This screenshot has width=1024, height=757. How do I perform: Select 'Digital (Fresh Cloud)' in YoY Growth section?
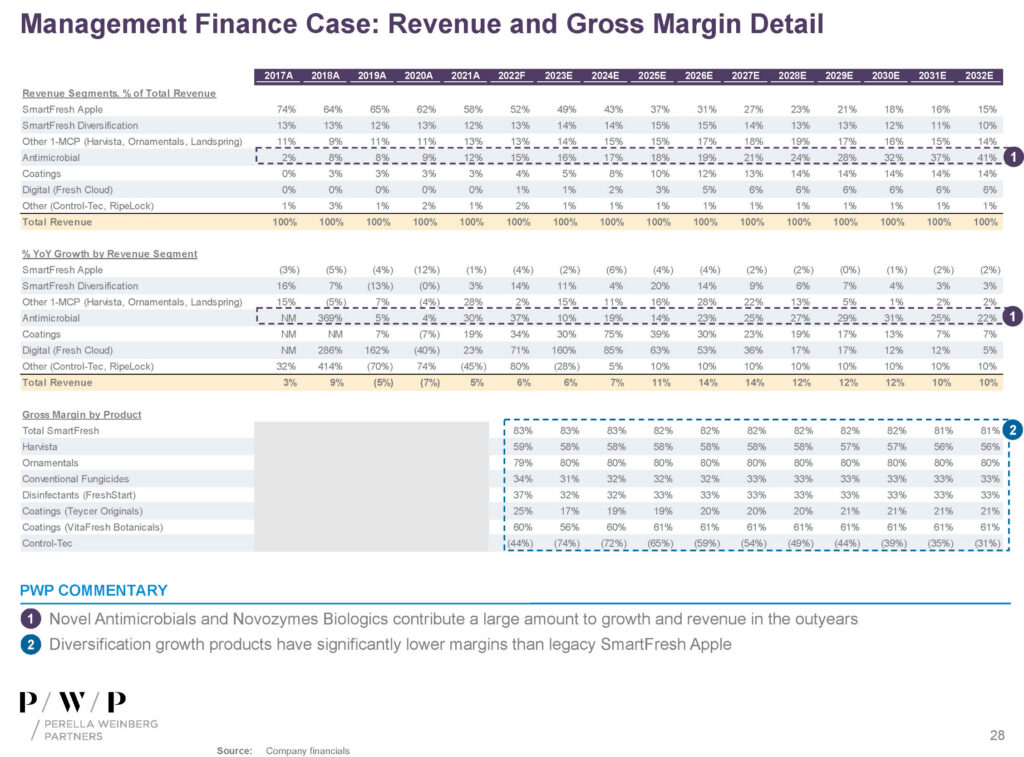tap(67, 351)
